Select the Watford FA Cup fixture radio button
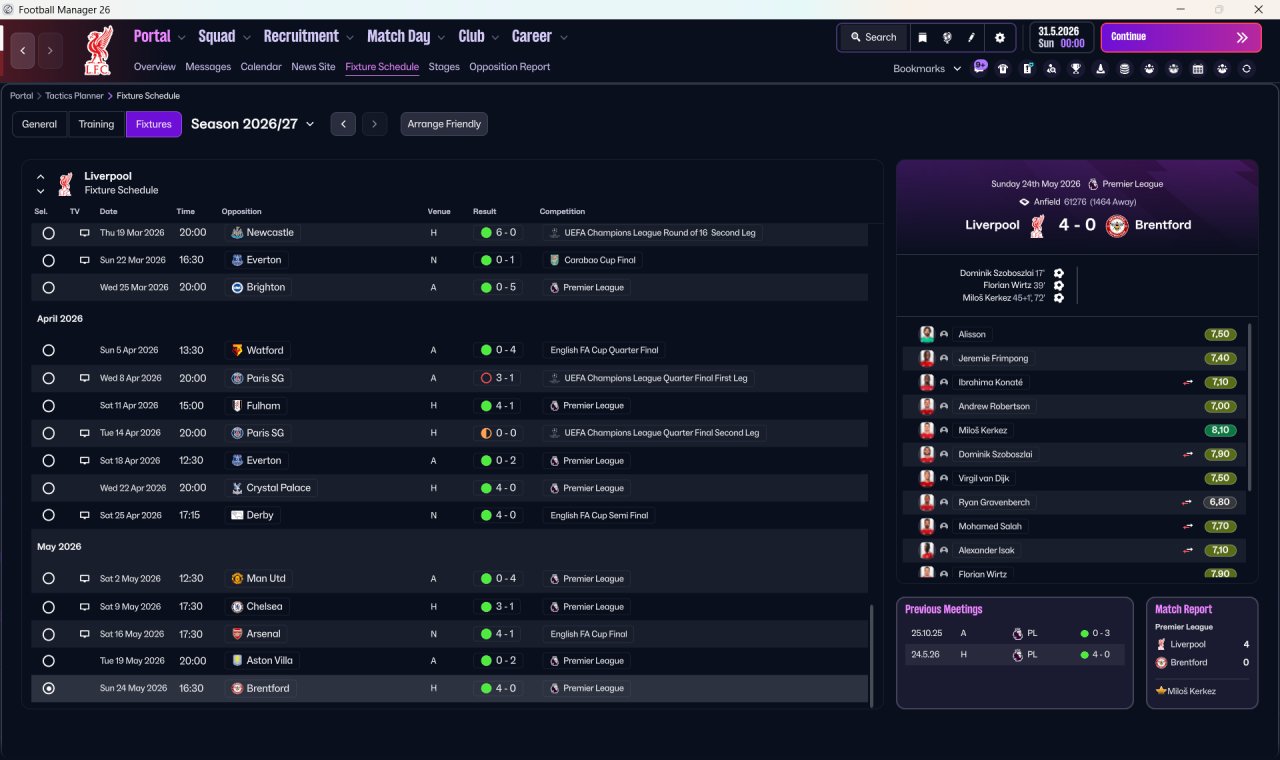Screen dimensions: 1280x760 [x=48, y=351]
